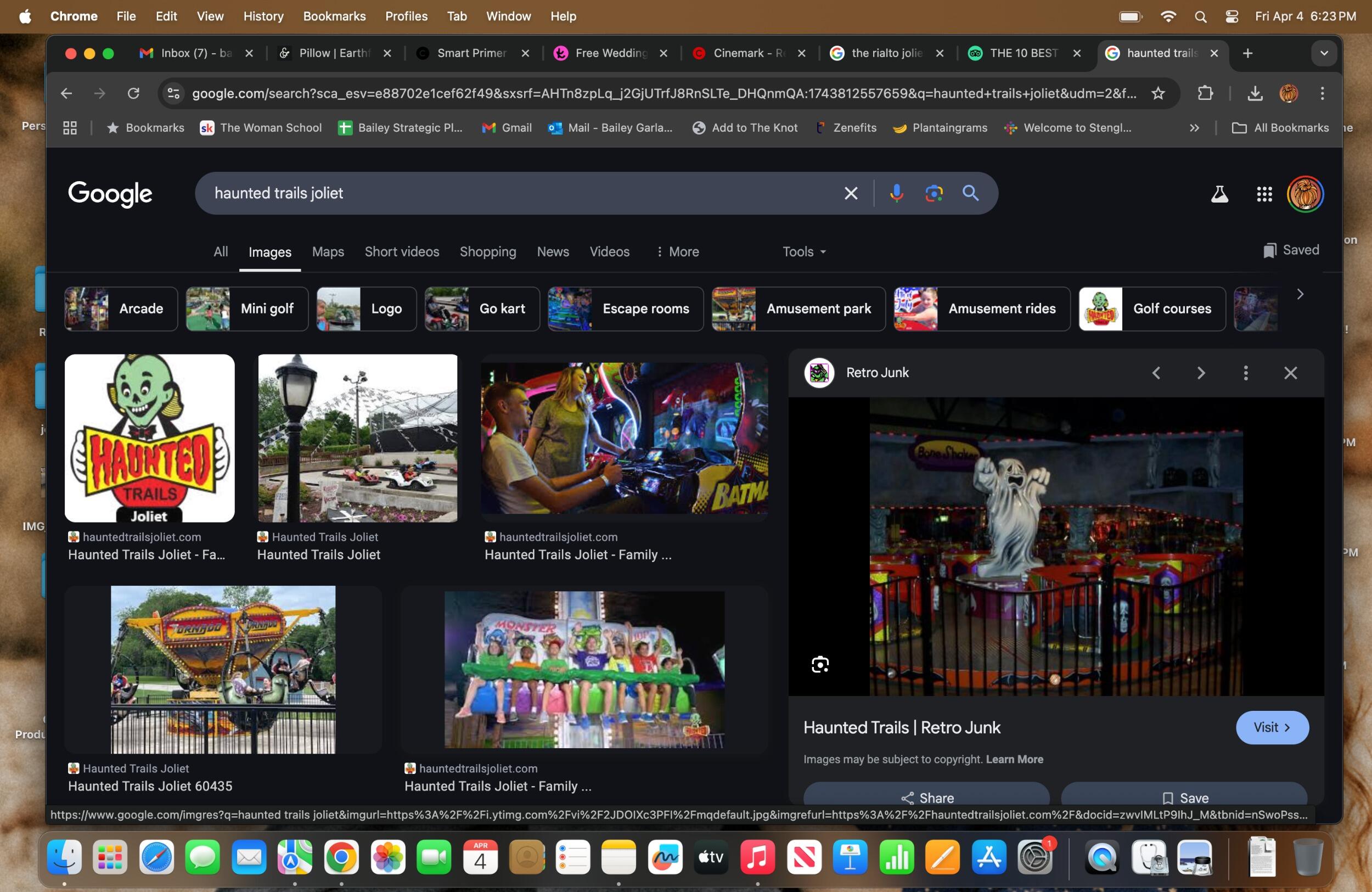
Task: Switch to THE 10 BEST browser tab
Action: [1025, 53]
